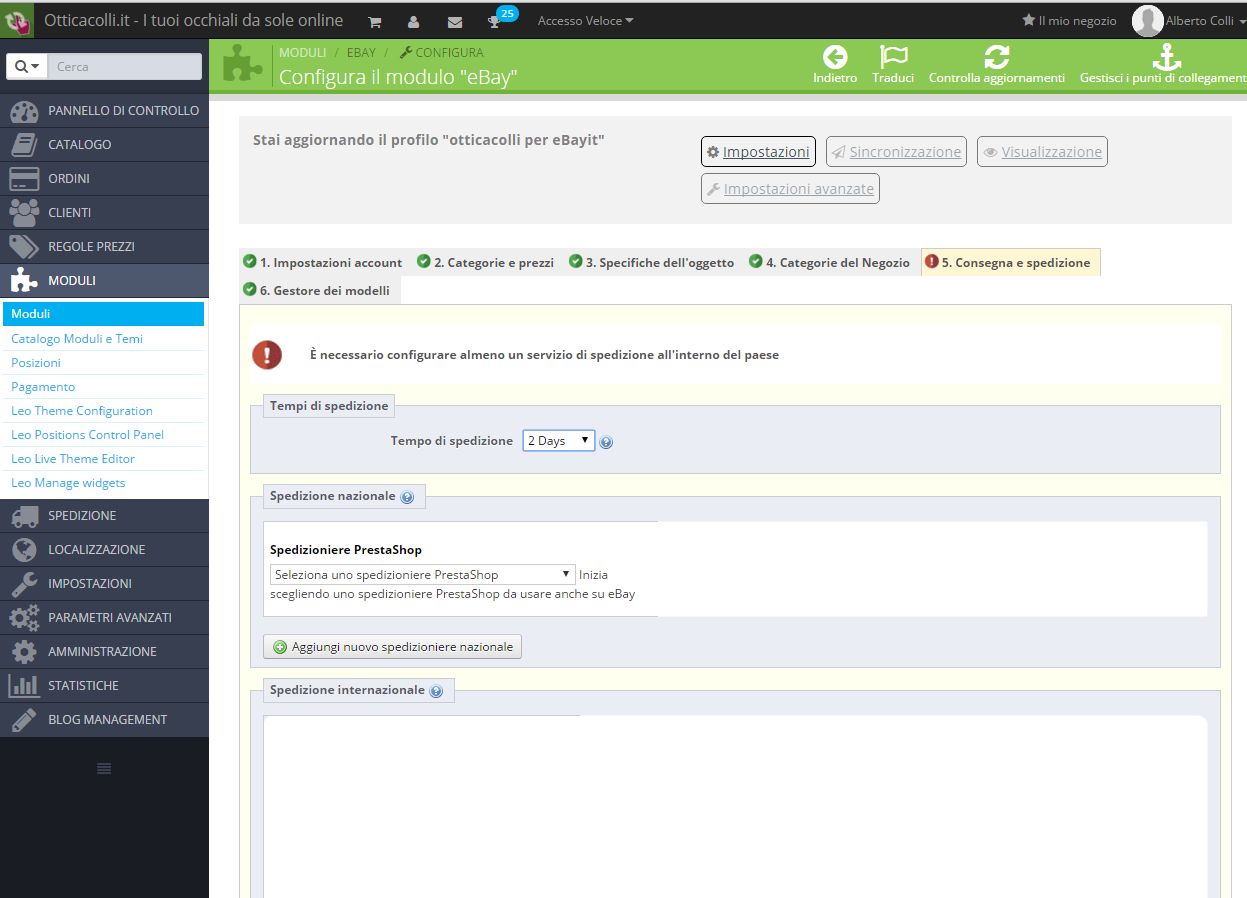Expand the Accesso Veloce dropdown
This screenshot has height=898, width=1247.
click(585, 21)
